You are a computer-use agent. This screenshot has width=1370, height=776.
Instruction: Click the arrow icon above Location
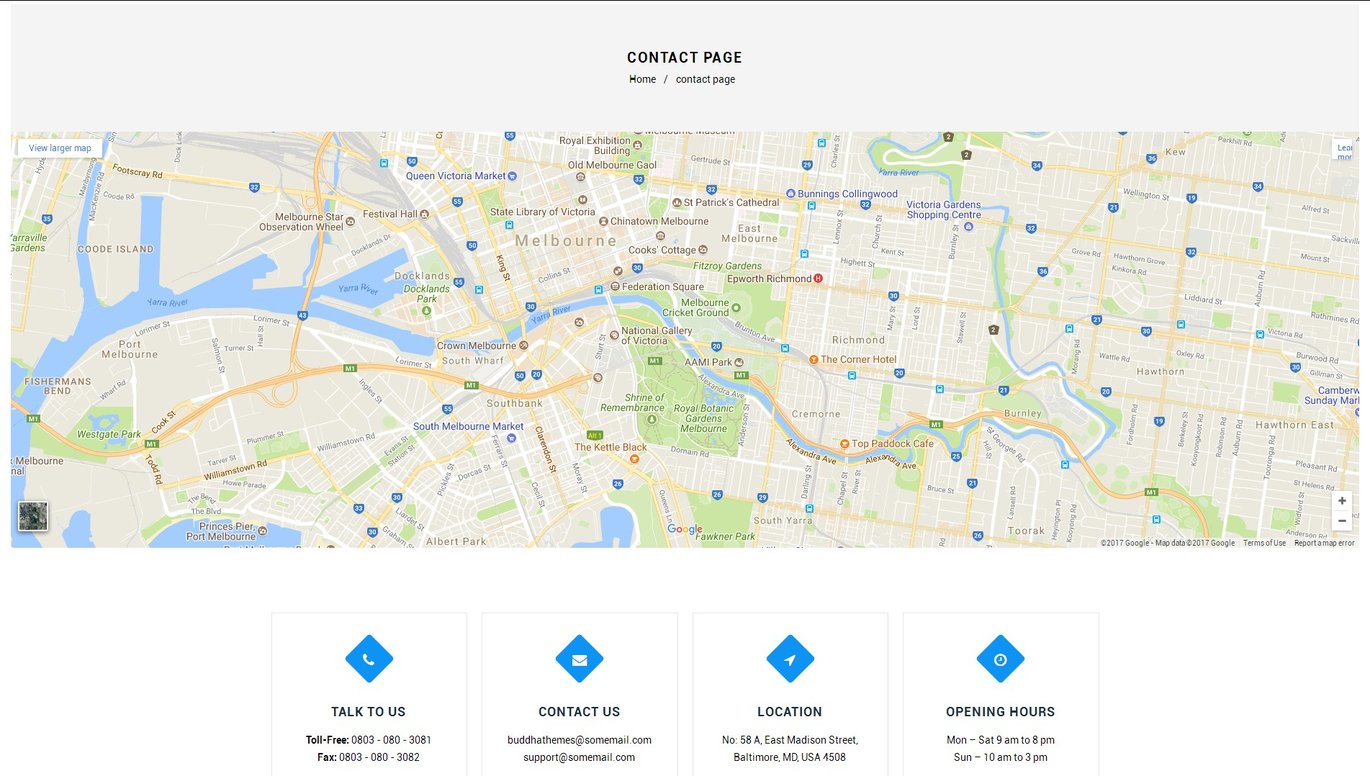790,659
